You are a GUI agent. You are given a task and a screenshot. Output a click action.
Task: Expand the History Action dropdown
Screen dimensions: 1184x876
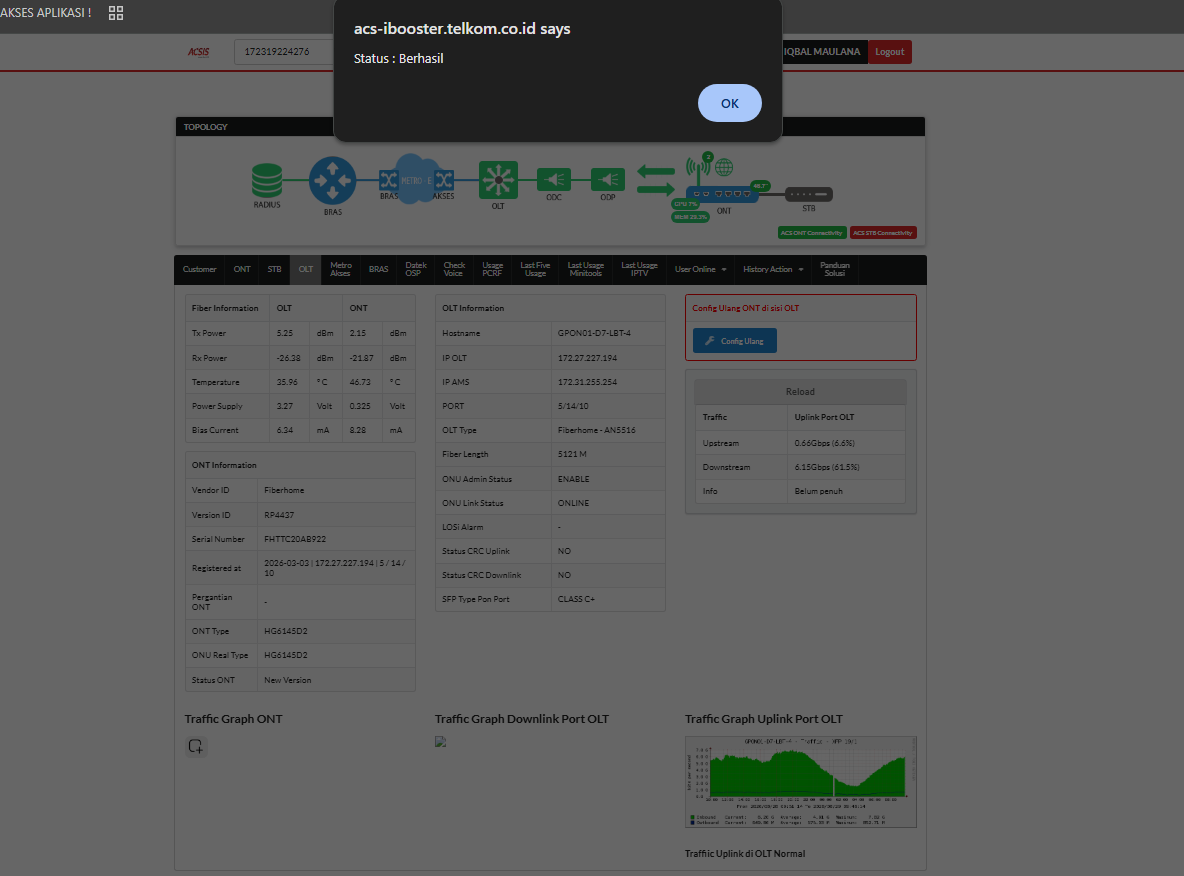tap(772, 270)
